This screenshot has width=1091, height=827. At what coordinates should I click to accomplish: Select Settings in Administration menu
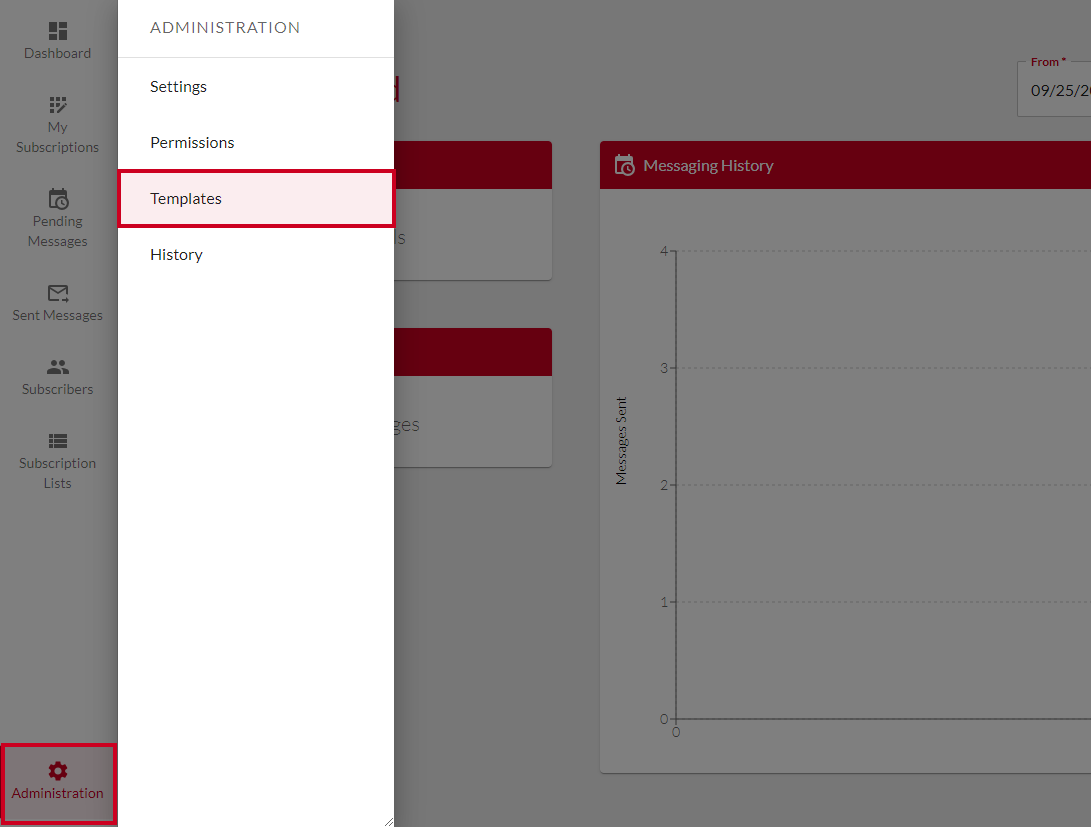(256, 86)
